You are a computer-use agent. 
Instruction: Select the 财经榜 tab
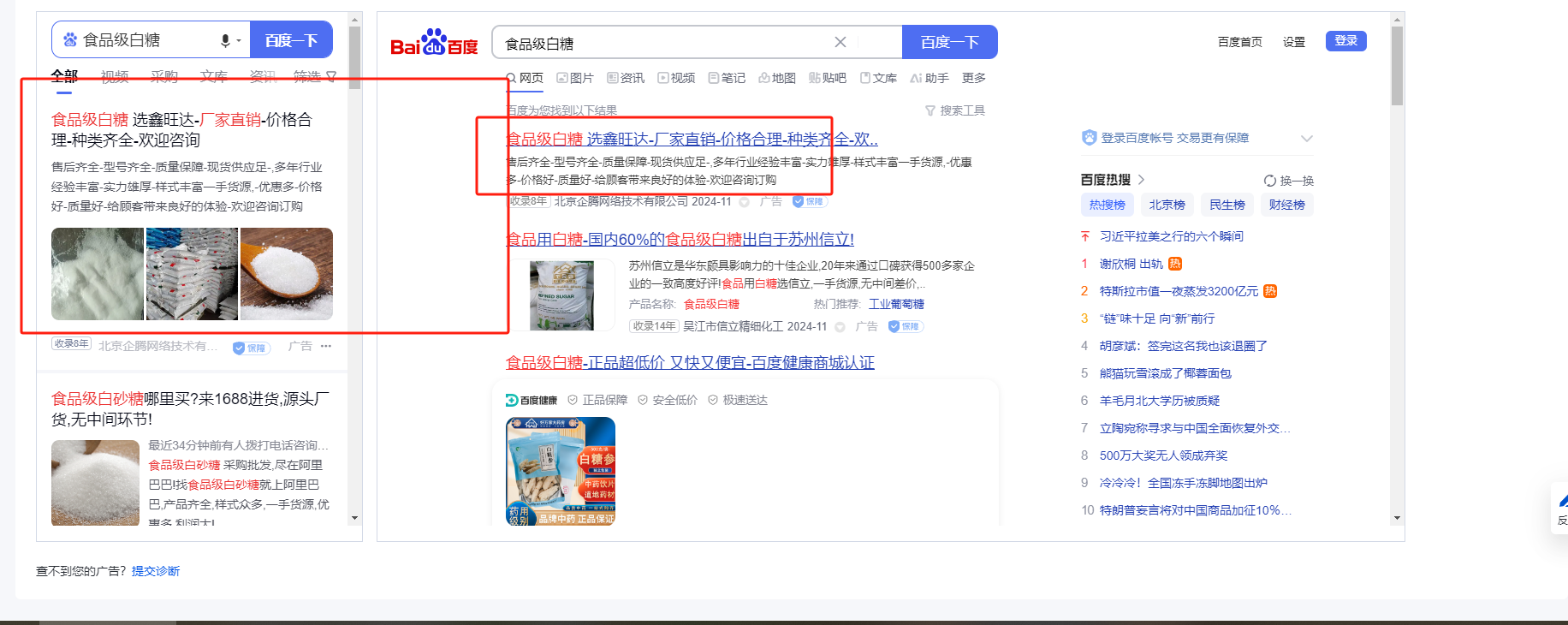pyautogui.click(x=1287, y=205)
